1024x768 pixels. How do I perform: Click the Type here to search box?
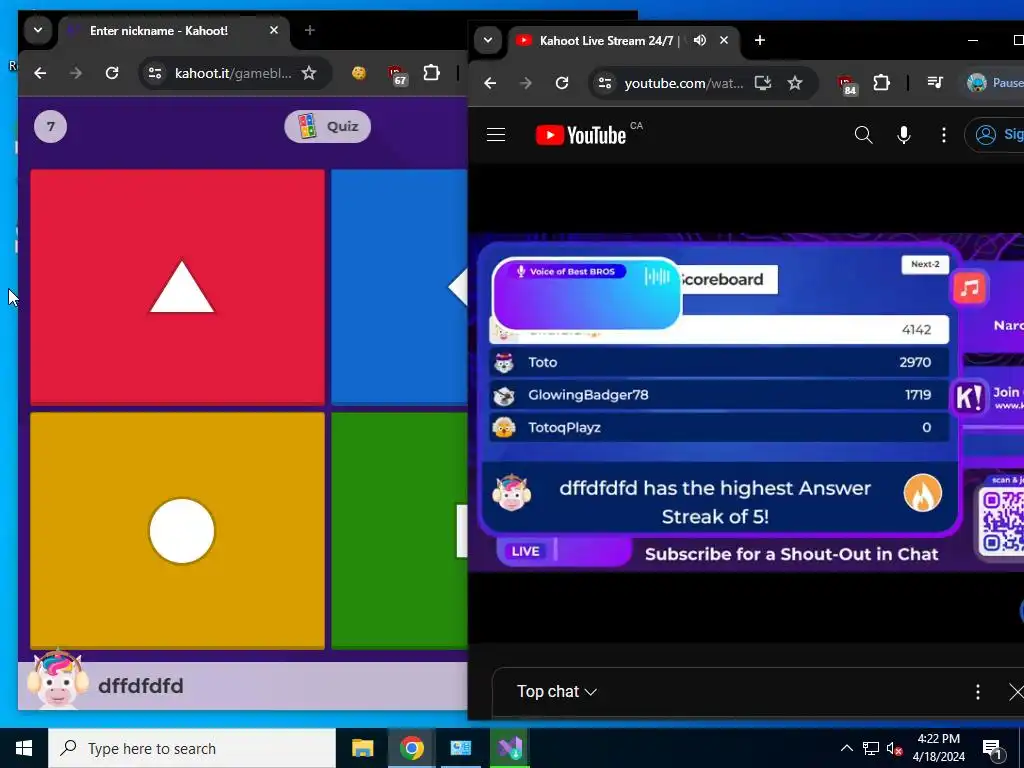point(192,748)
